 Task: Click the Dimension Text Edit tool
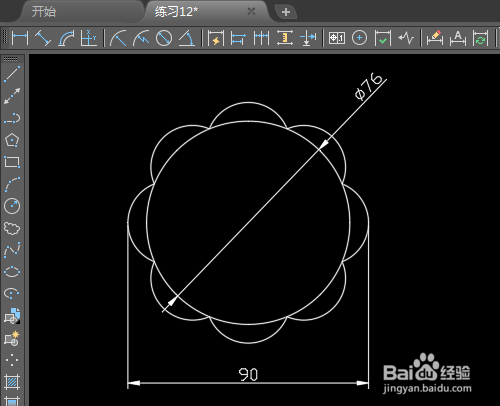pyautogui.click(x=458, y=38)
